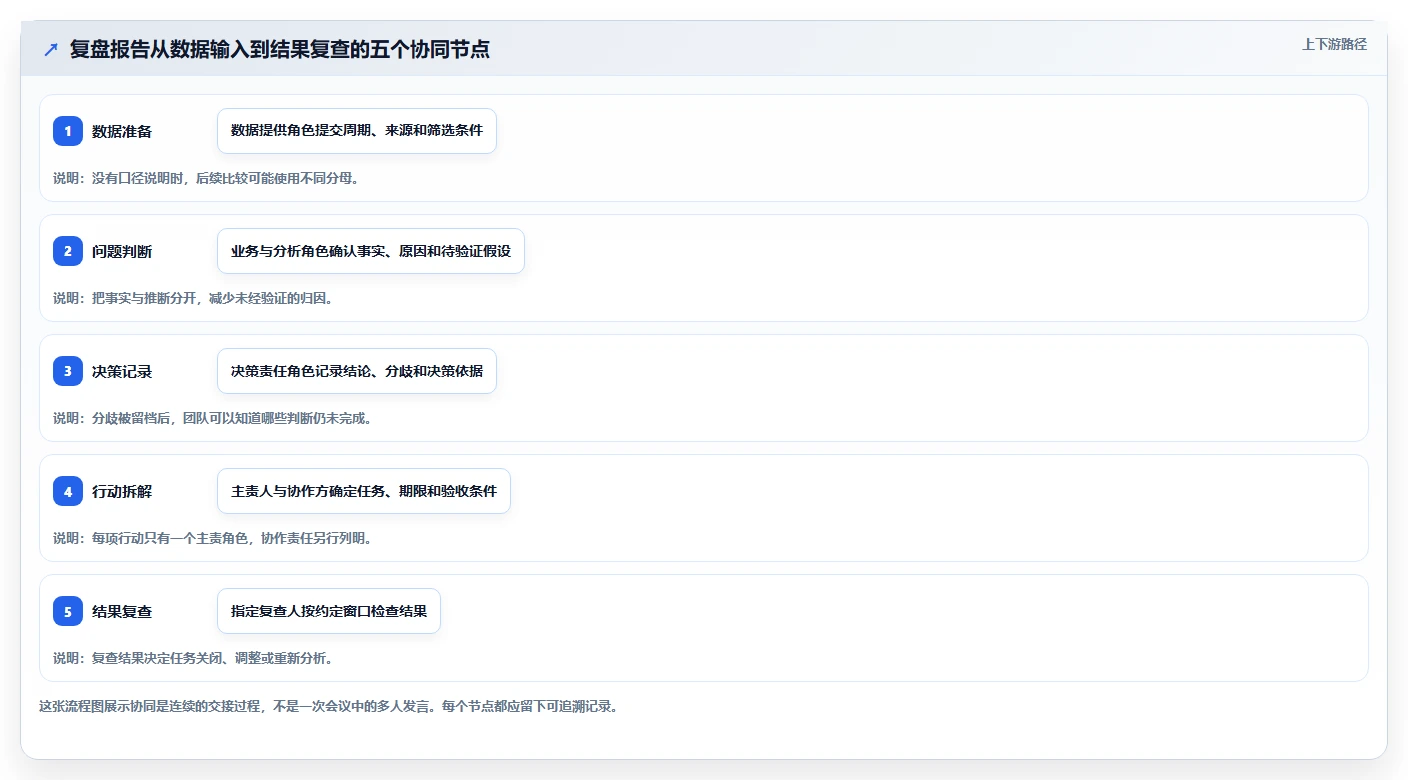Open the 主责人与协作方确定任务、期限和验收条件 box
The width and height of the screenshot is (1408, 780).
(x=364, y=491)
